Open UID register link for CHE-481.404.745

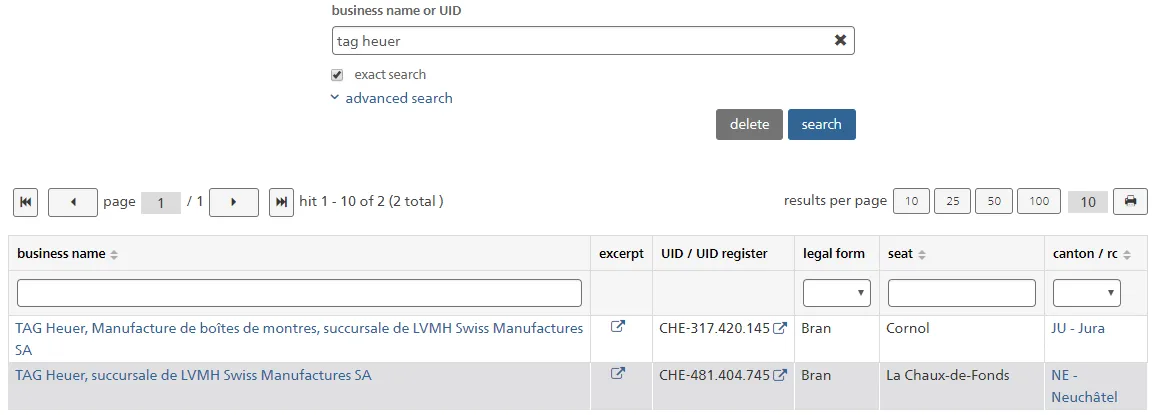780,375
